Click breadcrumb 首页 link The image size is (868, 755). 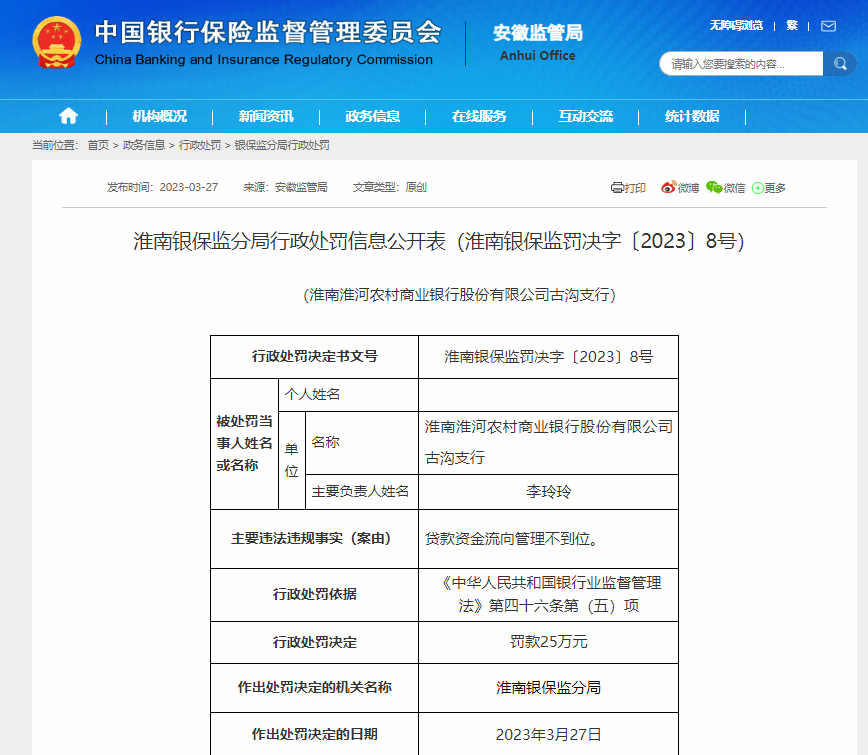click(x=99, y=145)
